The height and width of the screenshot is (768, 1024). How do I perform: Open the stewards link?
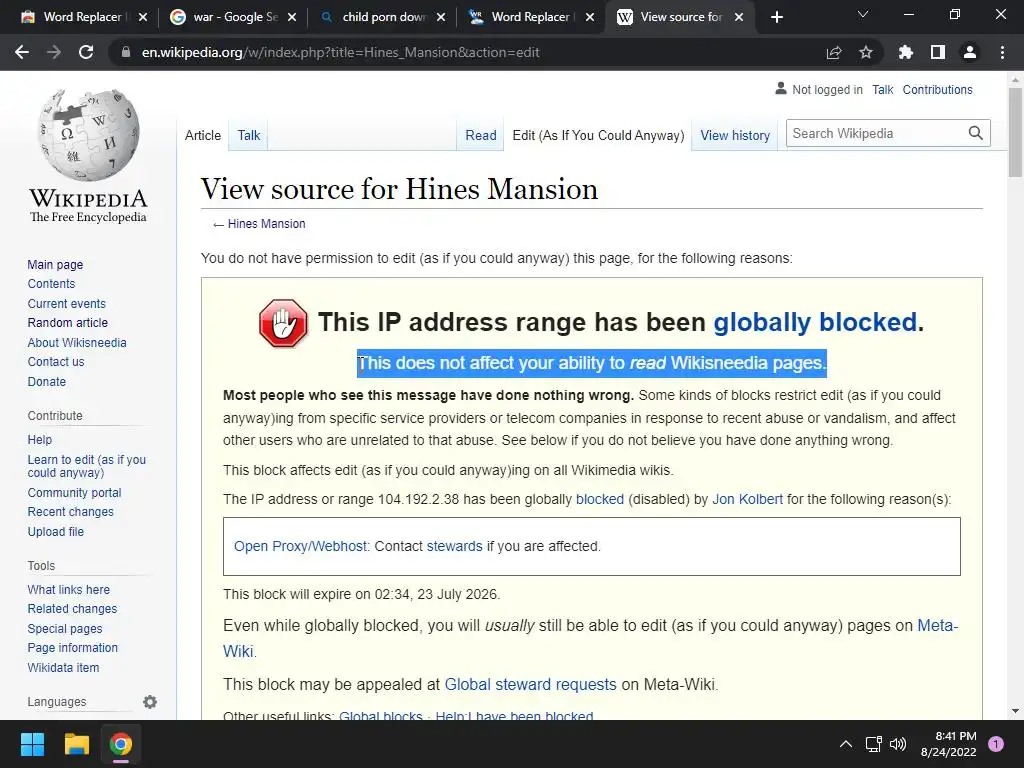click(455, 546)
